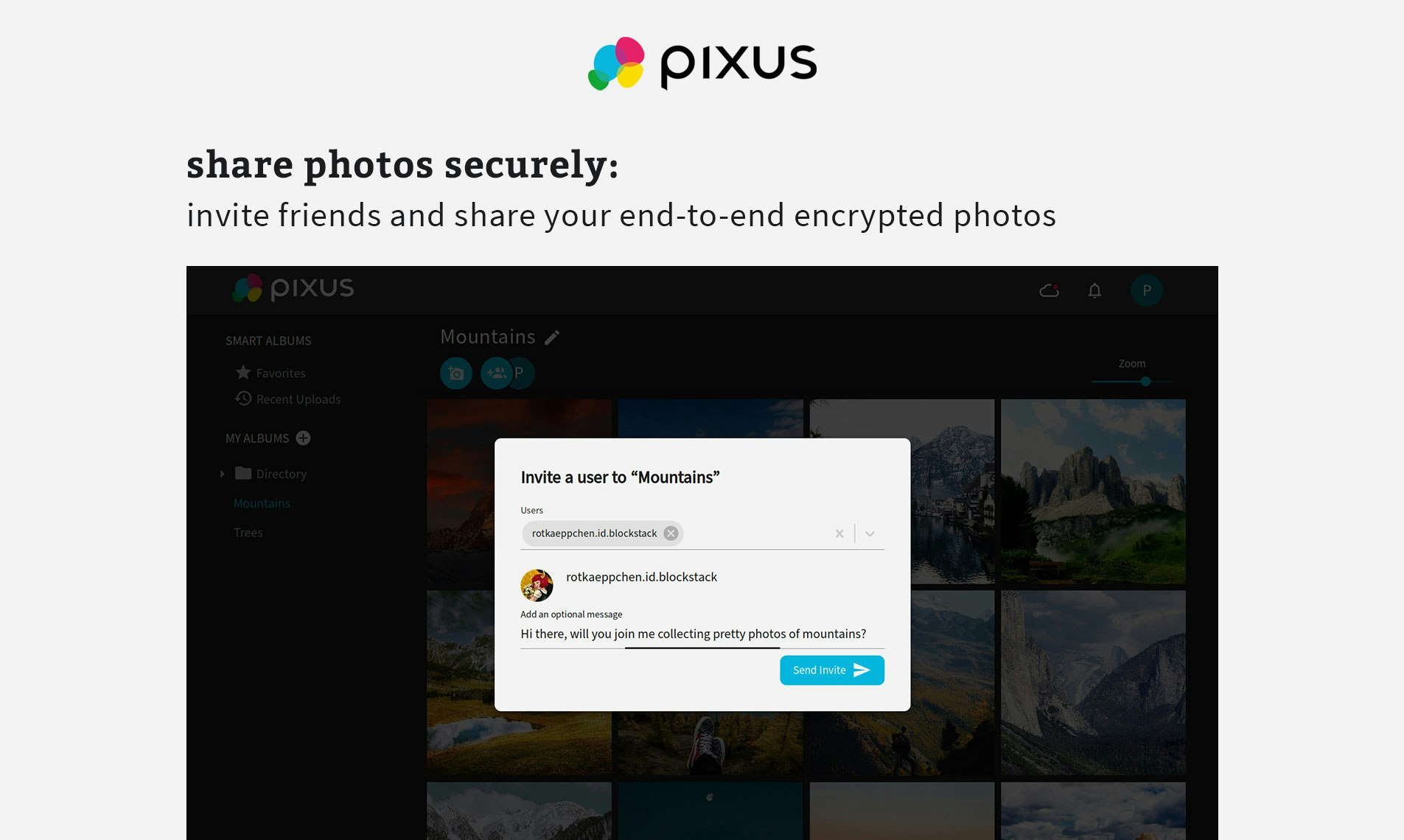Open the Trees album

tap(248, 532)
